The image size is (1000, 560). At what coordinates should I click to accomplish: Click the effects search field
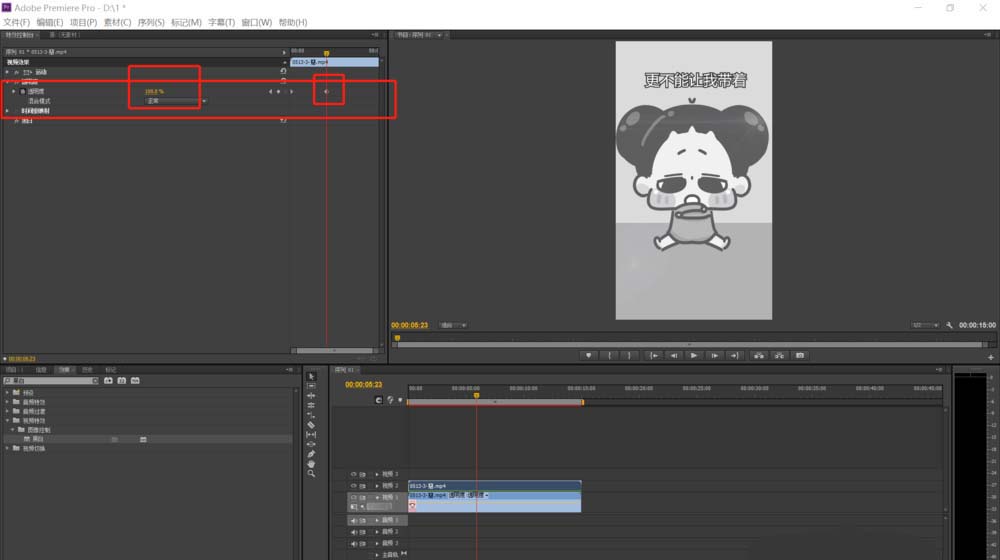coord(51,381)
